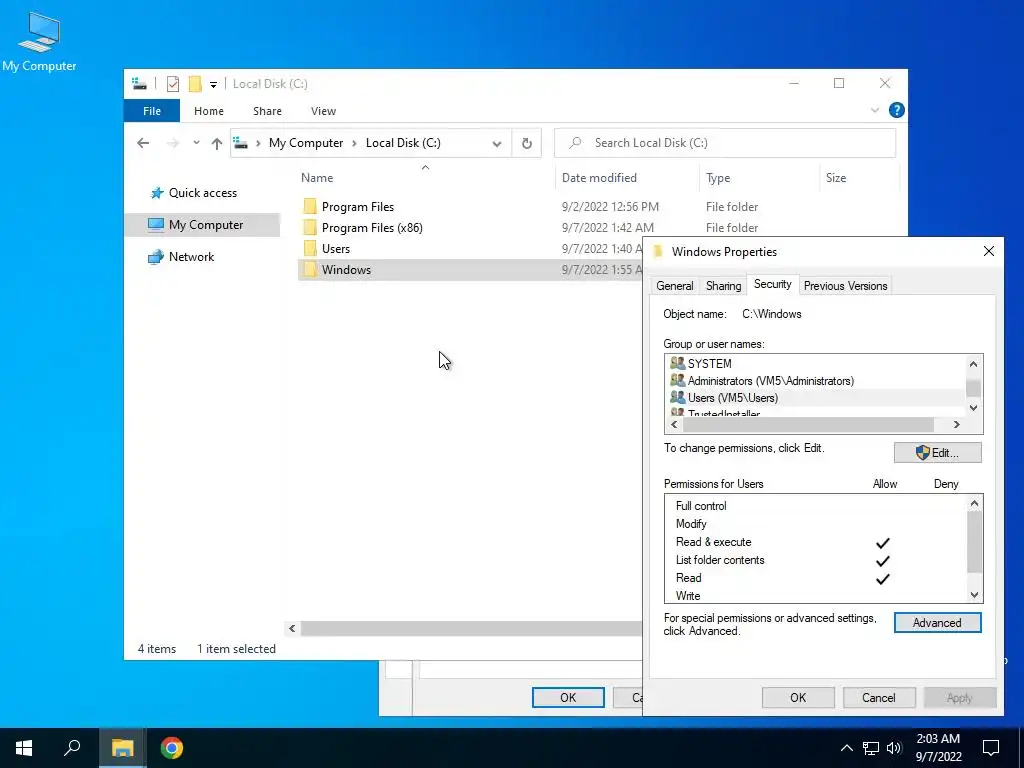
Task: Open the recent locations dropdown arrow
Action: click(196, 143)
